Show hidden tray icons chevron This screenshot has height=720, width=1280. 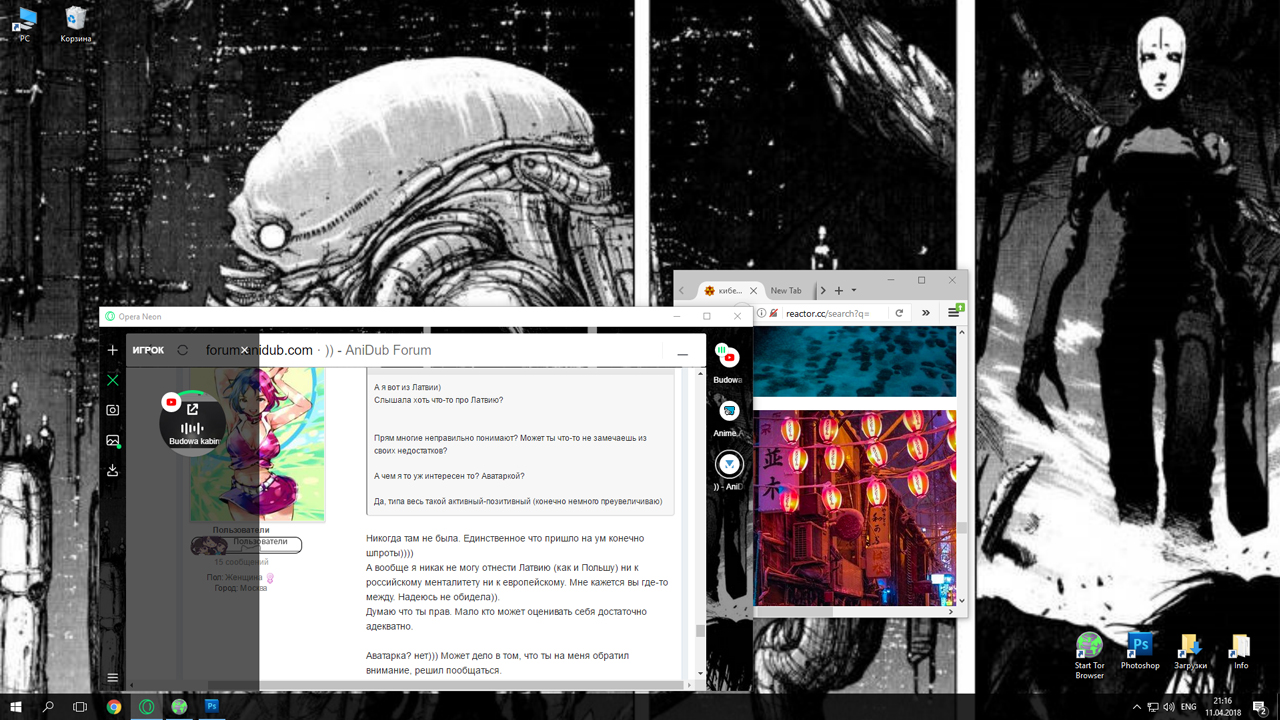[x=1139, y=707]
